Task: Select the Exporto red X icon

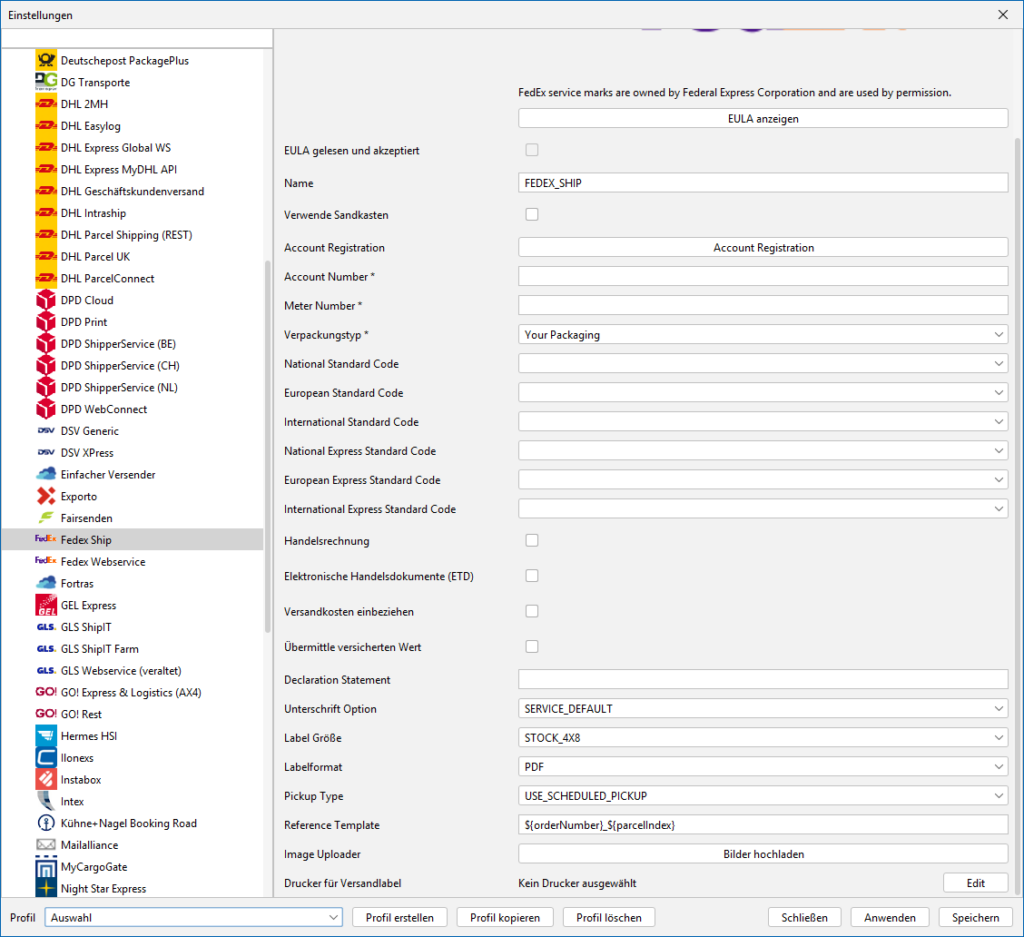Action: pos(45,497)
